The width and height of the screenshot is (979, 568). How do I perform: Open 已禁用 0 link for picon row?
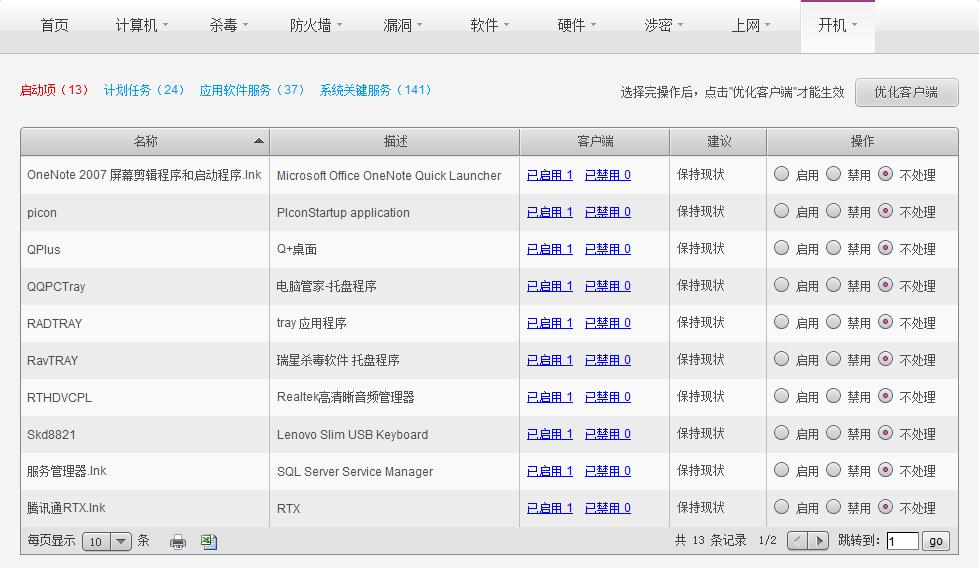tap(608, 212)
